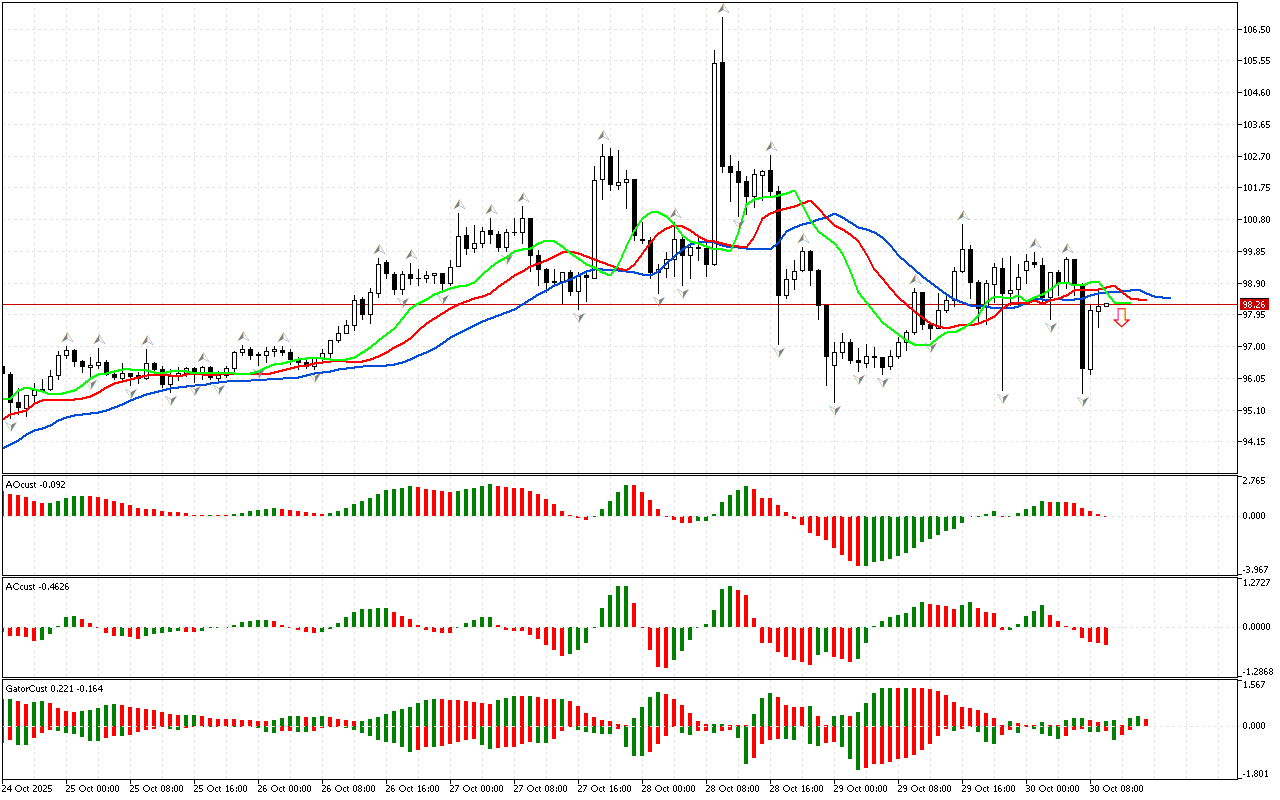Click the 28 Oct 08:00 time label
This screenshot has height=800, width=1280.
coord(733,788)
